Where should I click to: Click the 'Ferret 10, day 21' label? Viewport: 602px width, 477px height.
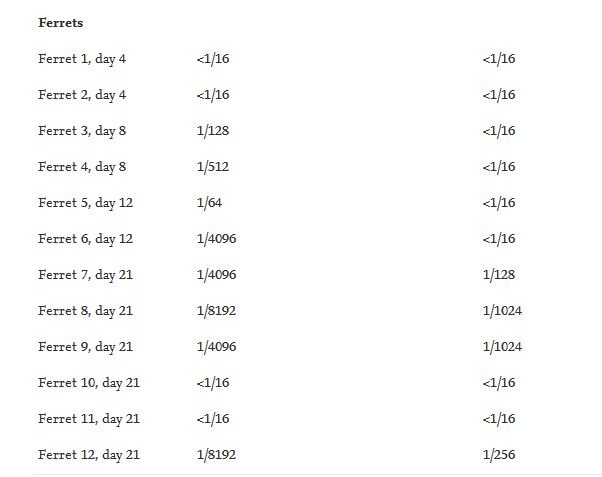click(x=89, y=383)
